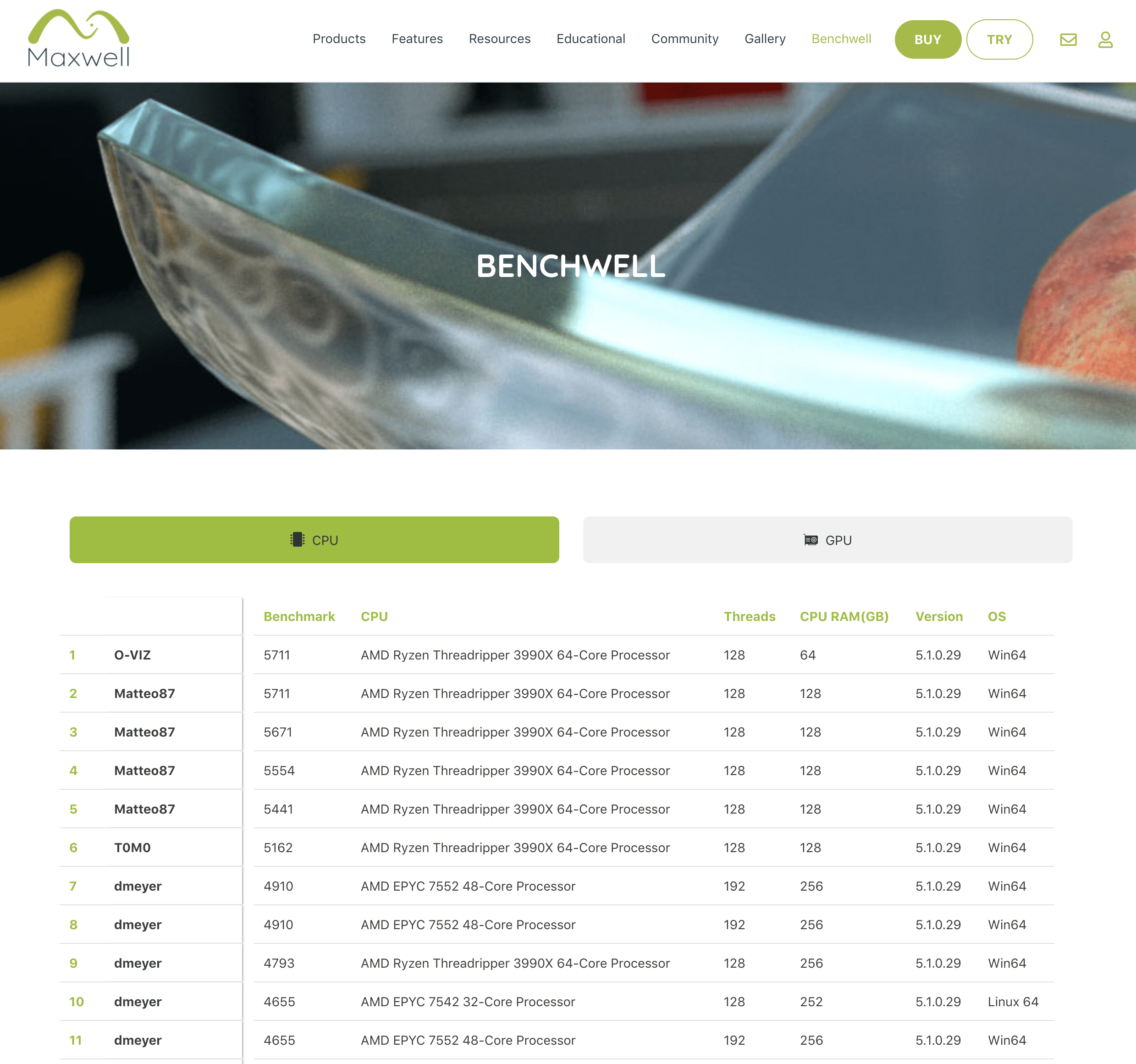Click the GPU card icon
Screen dimensions: 1136x1064
point(811,540)
